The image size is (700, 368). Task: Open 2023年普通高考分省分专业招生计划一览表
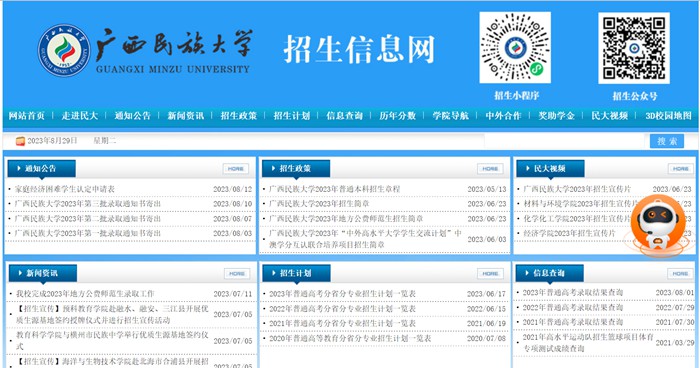click(342, 294)
